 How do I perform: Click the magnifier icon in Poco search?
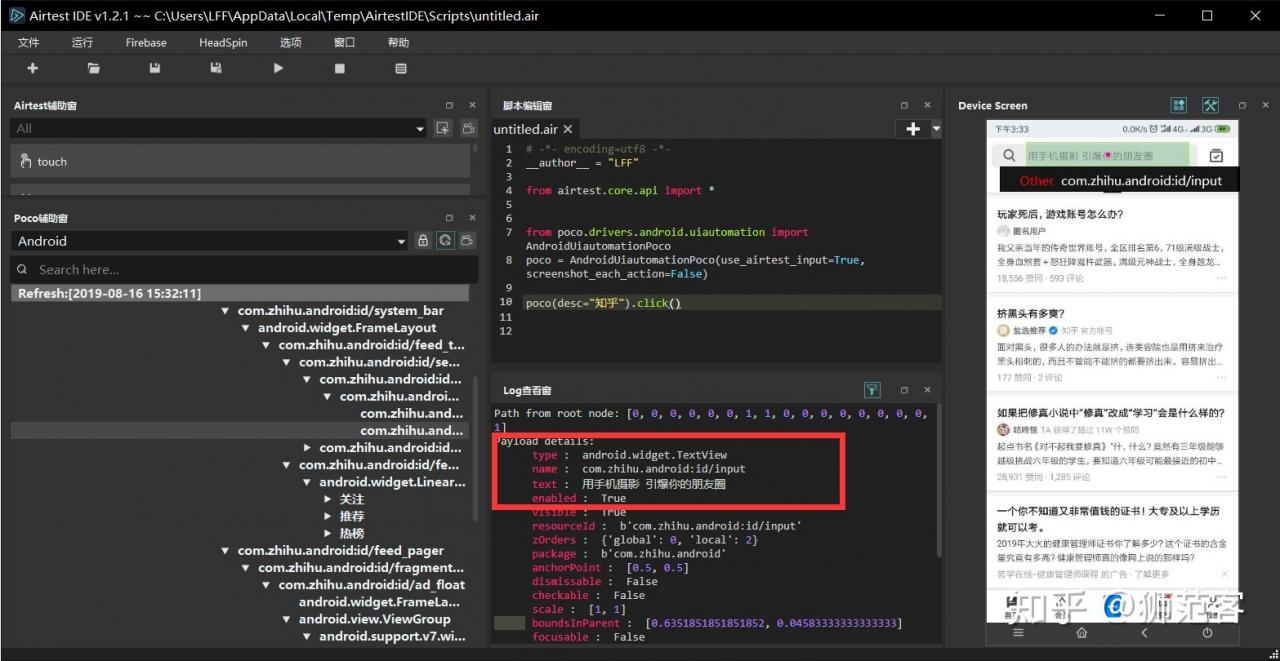(x=22, y=269)
